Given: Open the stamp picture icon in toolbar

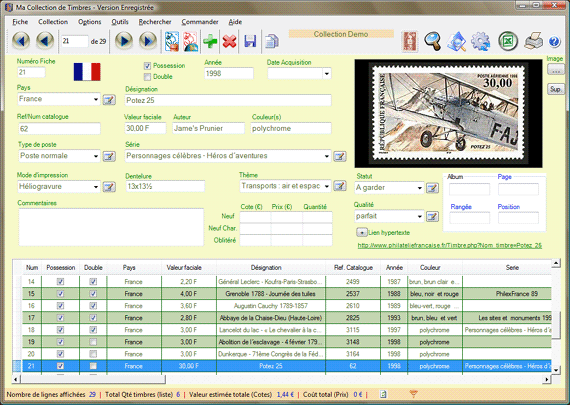Looking at the screenshot, I should pyautogui.click(x=410, y=41).
